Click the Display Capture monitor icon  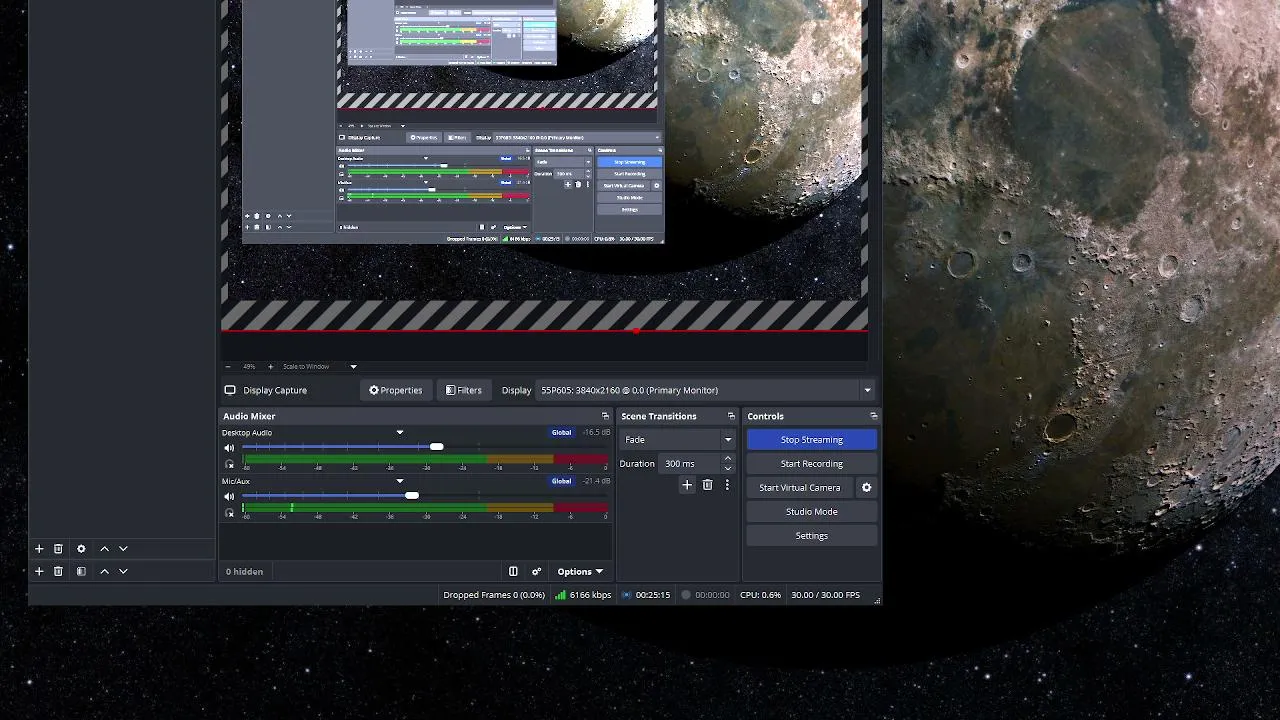(x=230, y=390)
